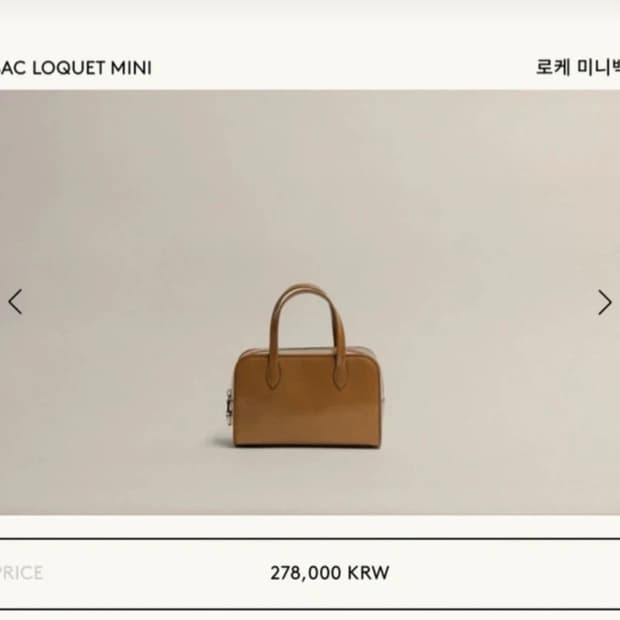Show the previous product image with left chevron

(x=15, y=302)
